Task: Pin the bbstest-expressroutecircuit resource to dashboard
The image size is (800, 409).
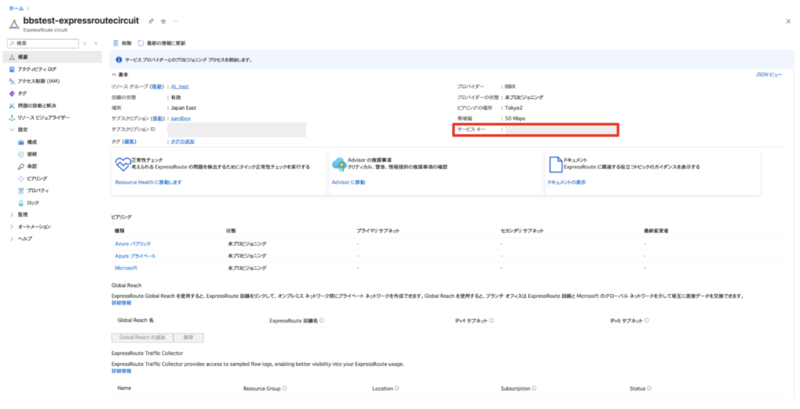Action: point(151,21)
